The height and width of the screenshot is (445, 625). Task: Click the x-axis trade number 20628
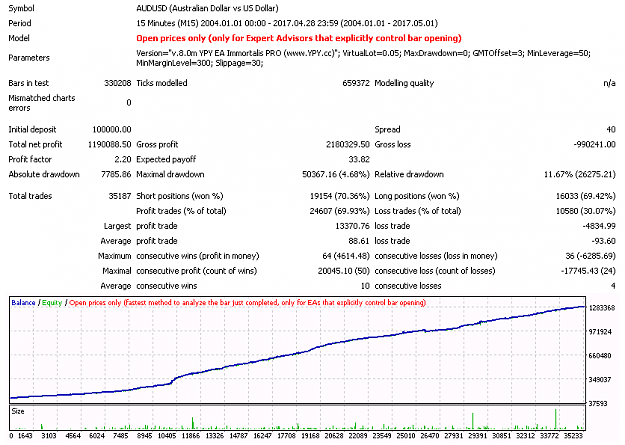(x=334, y=436)
